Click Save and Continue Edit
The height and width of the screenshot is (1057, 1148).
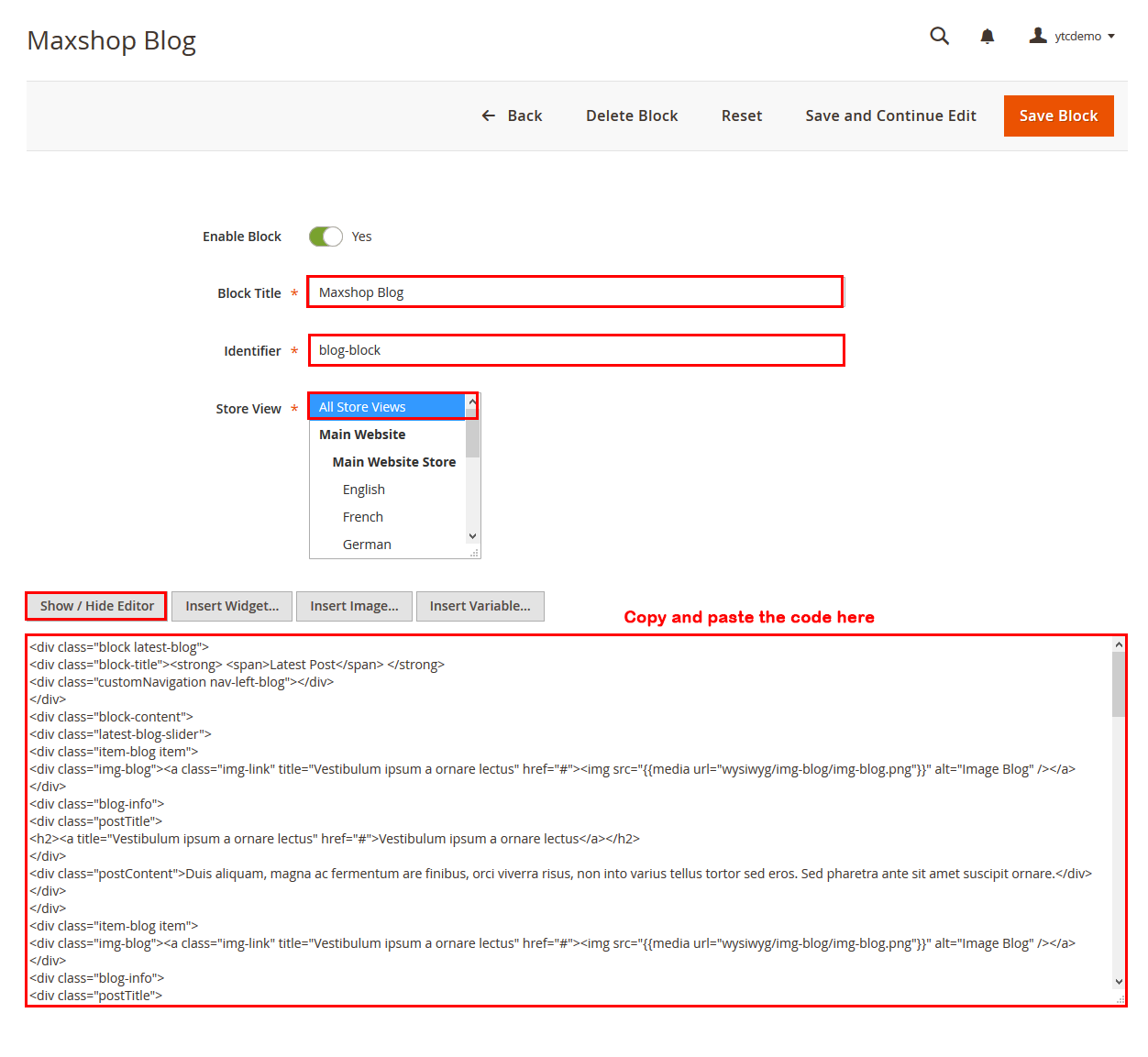(x=890, y=116)
